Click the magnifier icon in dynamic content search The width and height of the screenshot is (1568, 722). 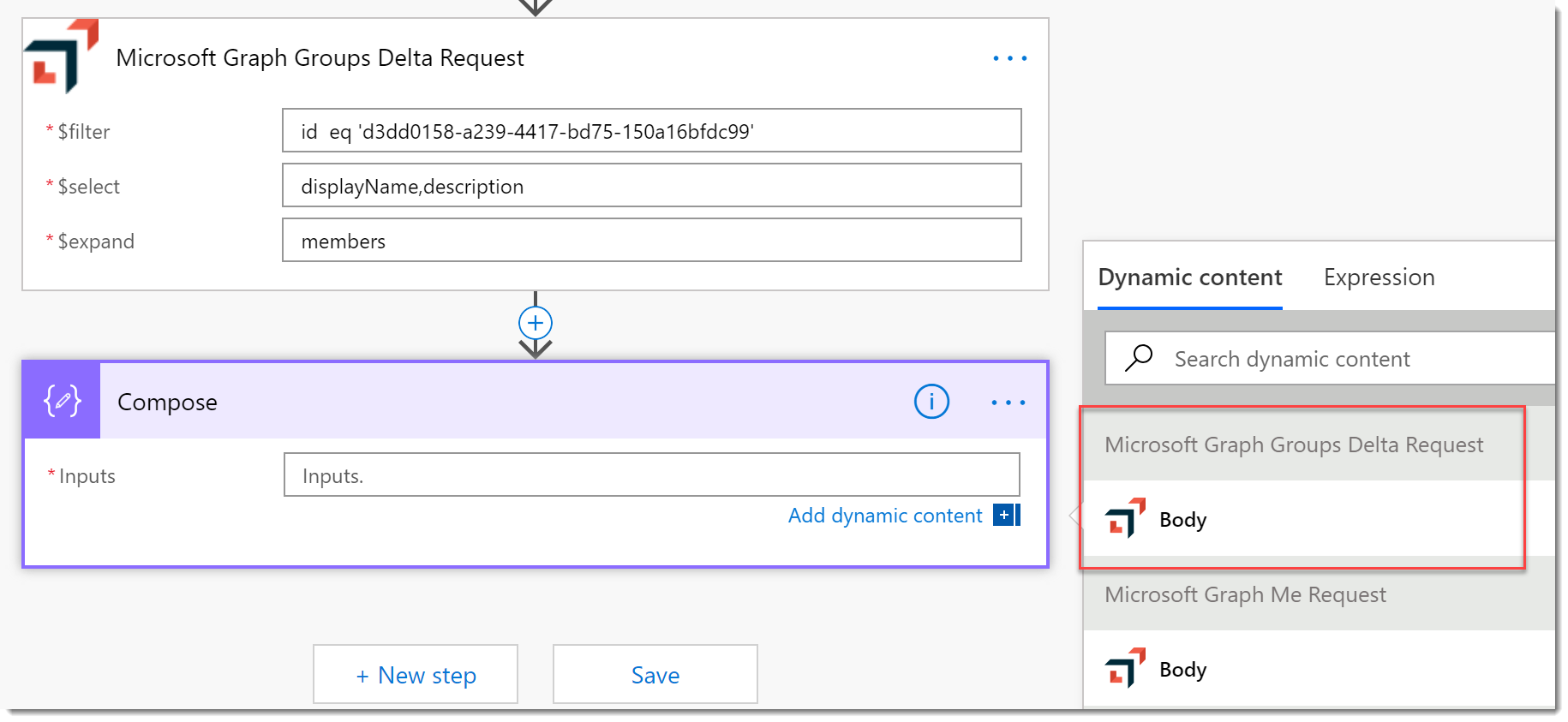1139,358
